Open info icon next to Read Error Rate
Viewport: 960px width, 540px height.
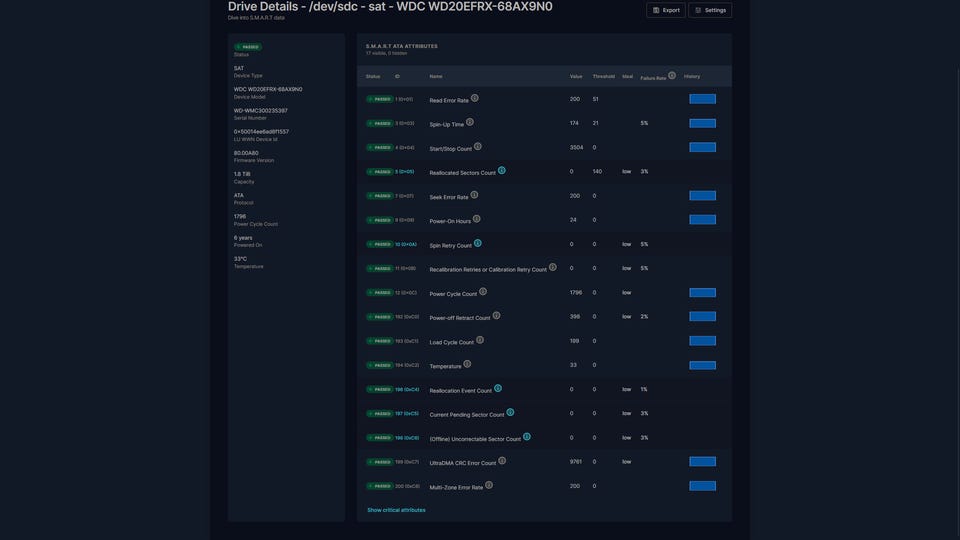[x=474, y=98]
